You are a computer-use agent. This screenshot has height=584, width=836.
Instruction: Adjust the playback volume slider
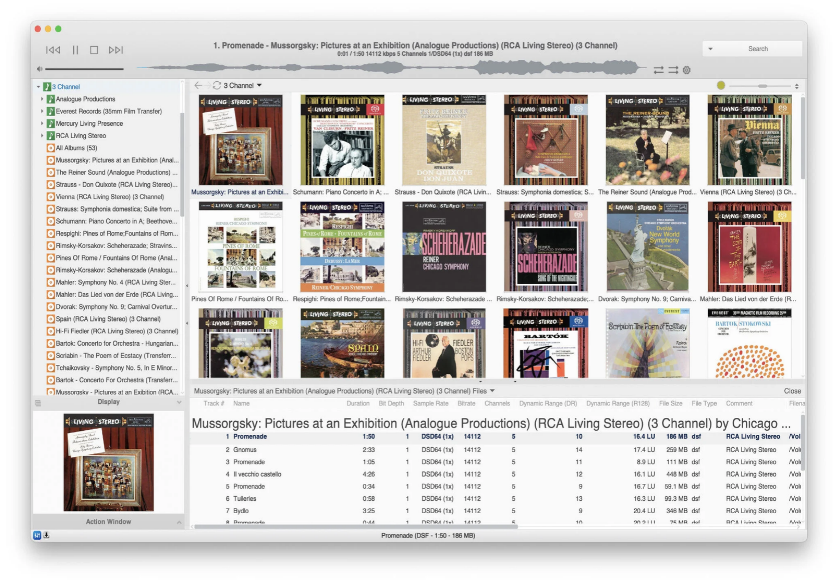[84, 69]
